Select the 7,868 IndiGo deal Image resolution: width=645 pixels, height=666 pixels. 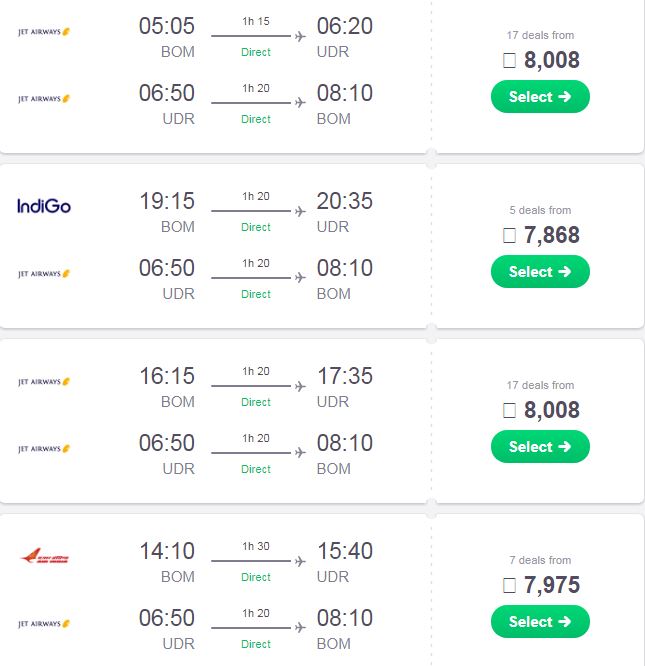540,271
